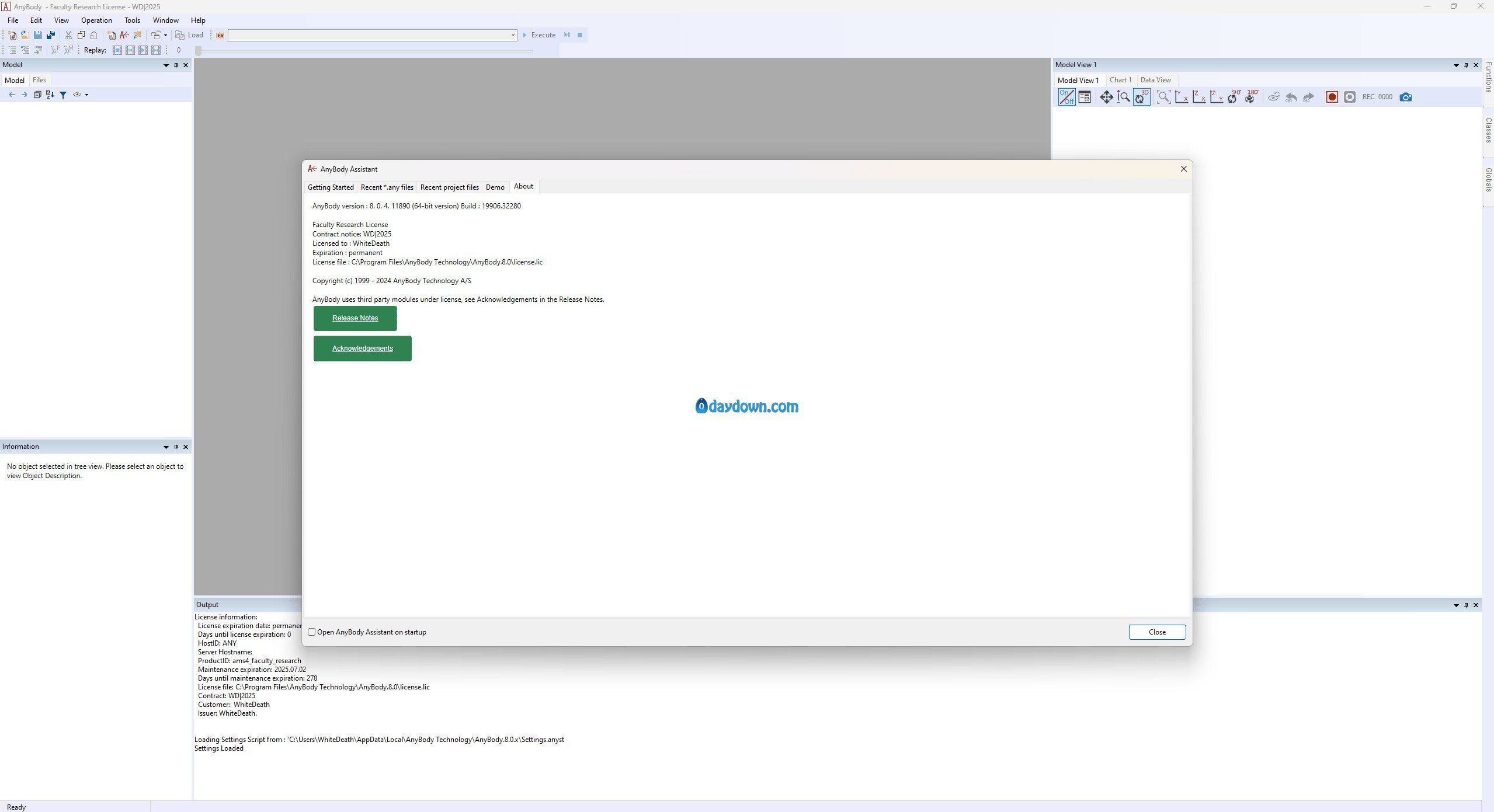Click the Save icon in main toolbar

[x=37, y=35]
